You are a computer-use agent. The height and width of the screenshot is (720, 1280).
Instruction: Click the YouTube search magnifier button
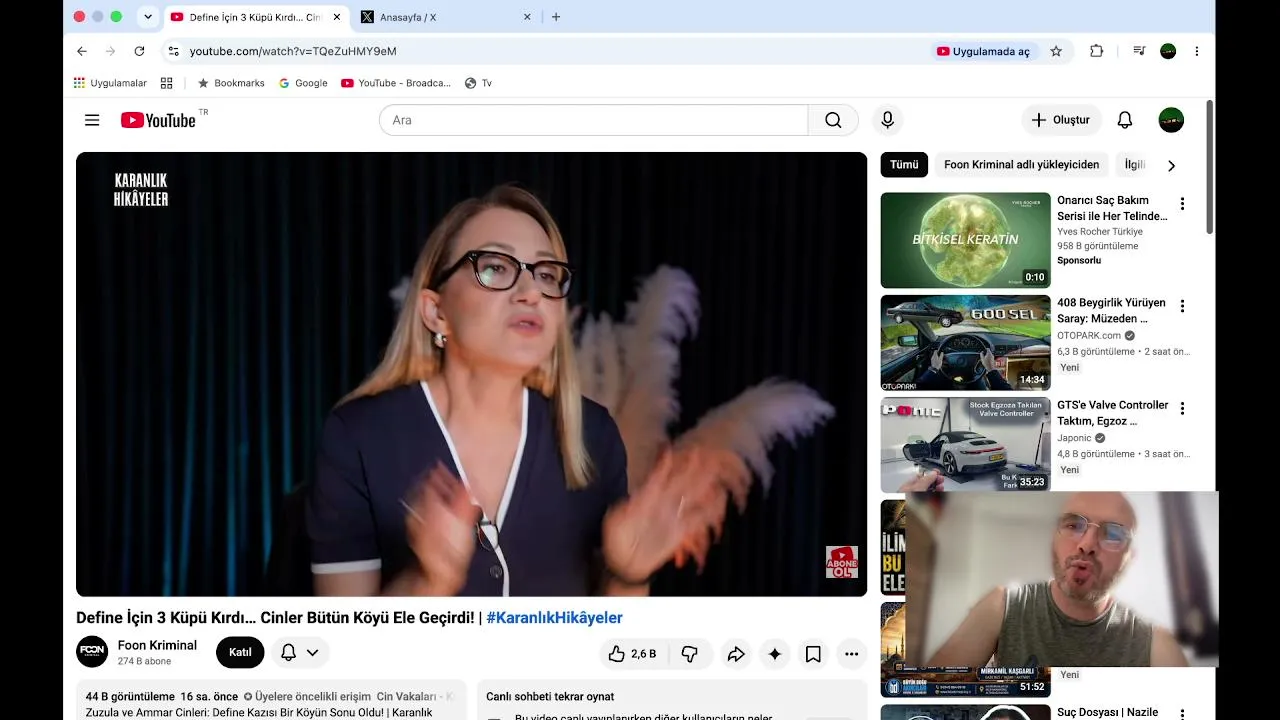833,120
